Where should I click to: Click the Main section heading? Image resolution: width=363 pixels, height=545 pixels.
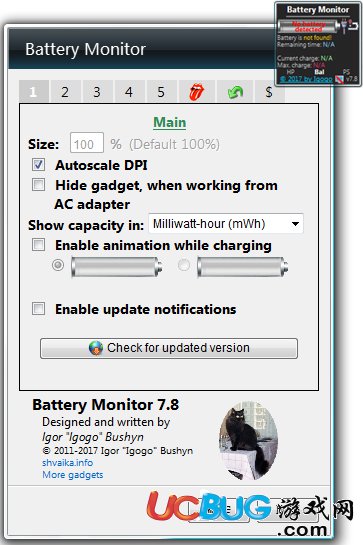tap(170, 122)
